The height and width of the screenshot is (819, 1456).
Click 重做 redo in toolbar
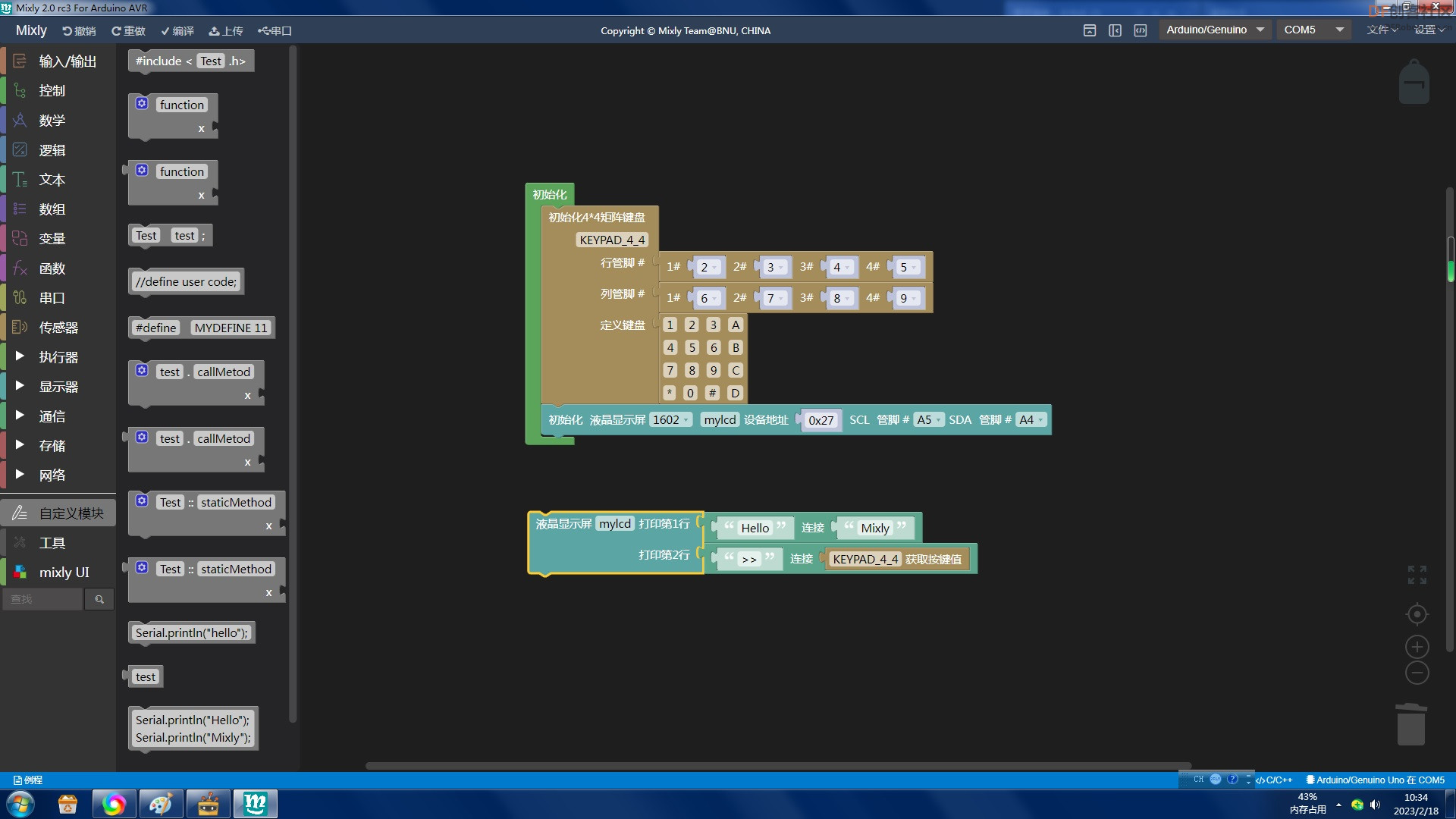[128, 31]
